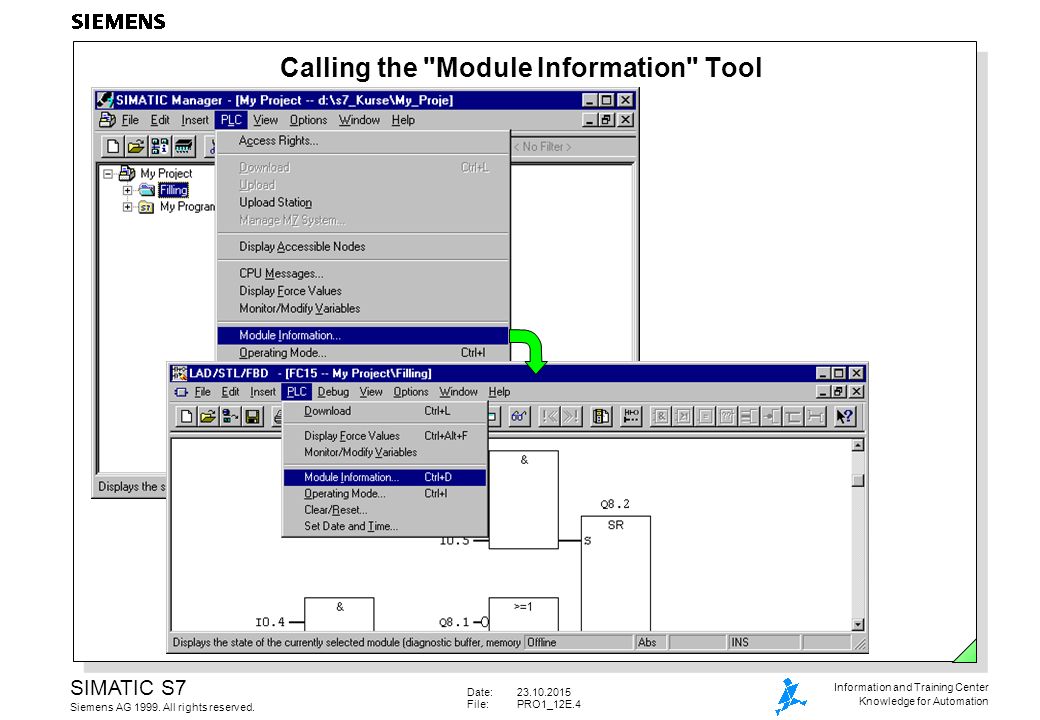Viewport: 1040px width, 720px height.
Task: Click the previous error arrow icon
Action: pos(549,416)
